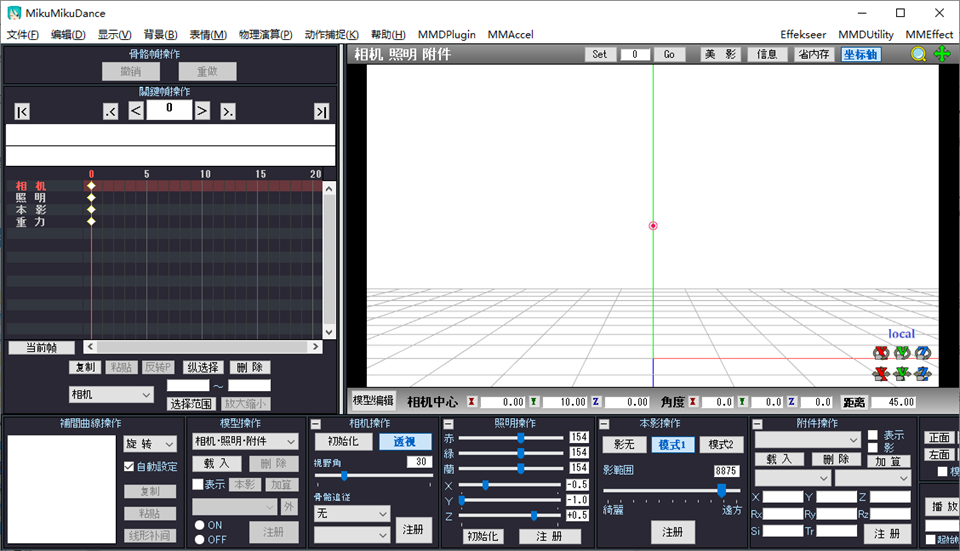This screenshot has height=551, width=960.
Task: Open the Effekseer menu
Action: tap(803, 35)
